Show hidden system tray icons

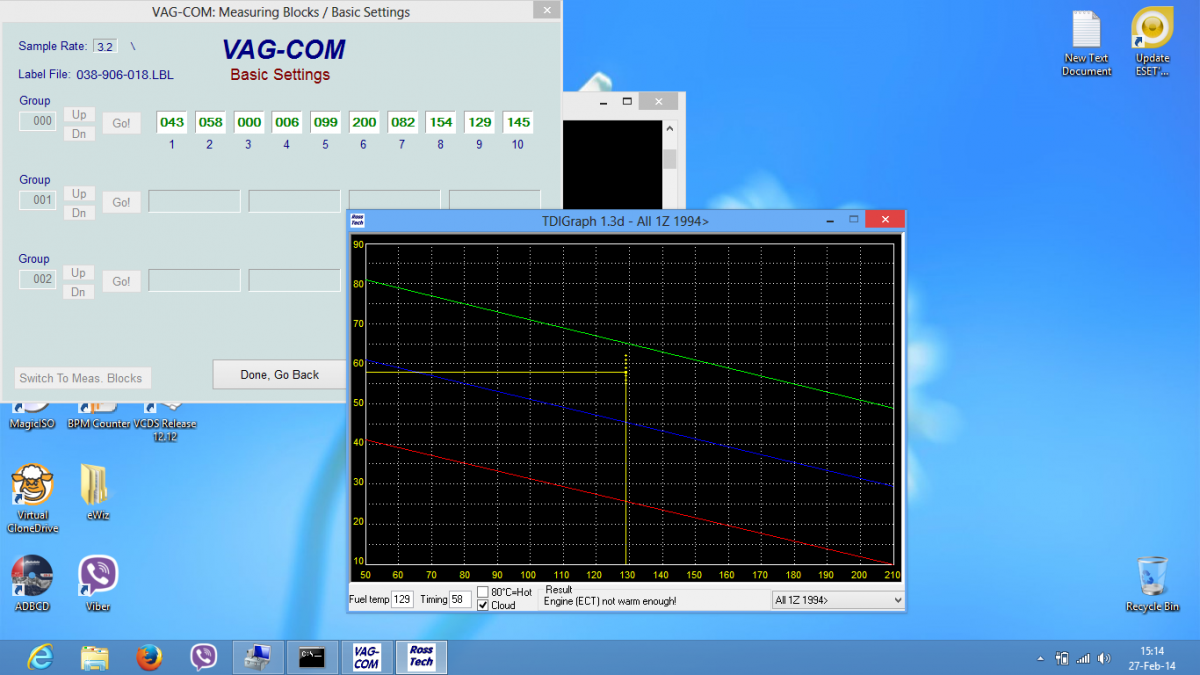tap(1041, 658)
